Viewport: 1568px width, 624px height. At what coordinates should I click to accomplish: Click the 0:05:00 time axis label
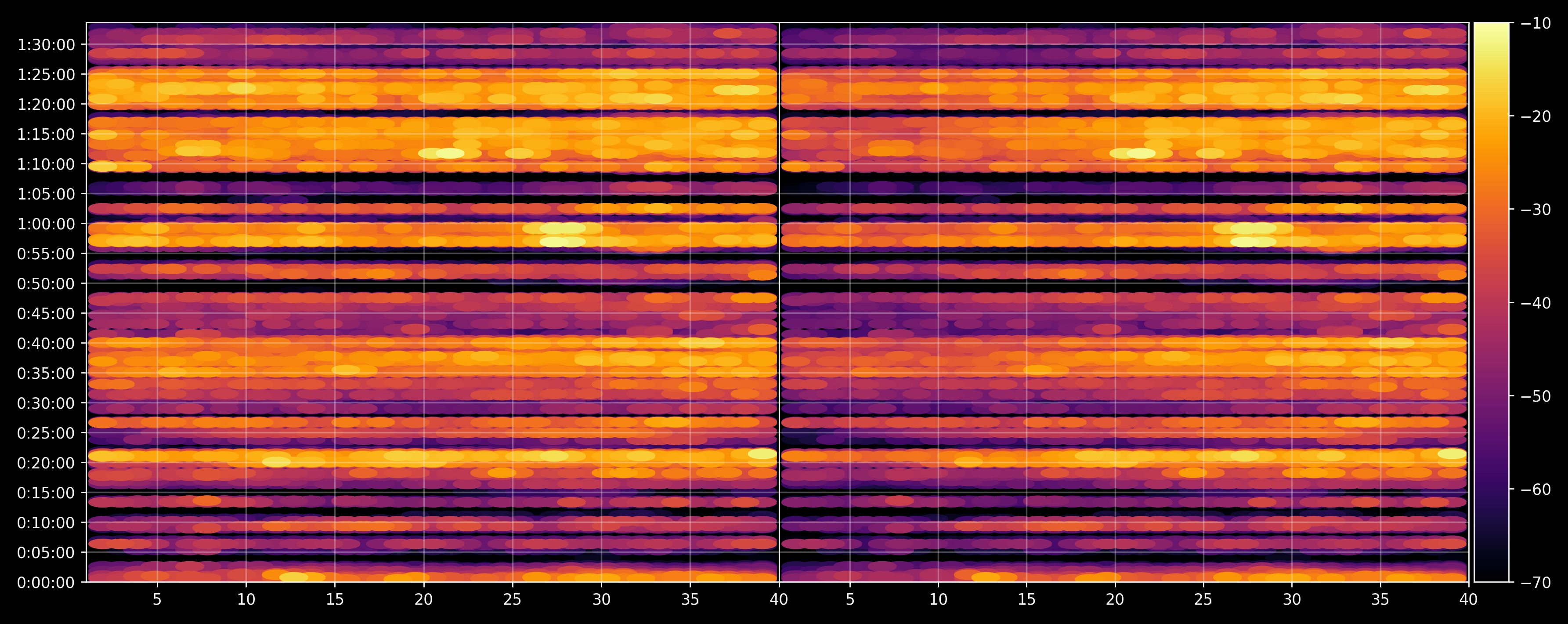(x=46, y=552)
